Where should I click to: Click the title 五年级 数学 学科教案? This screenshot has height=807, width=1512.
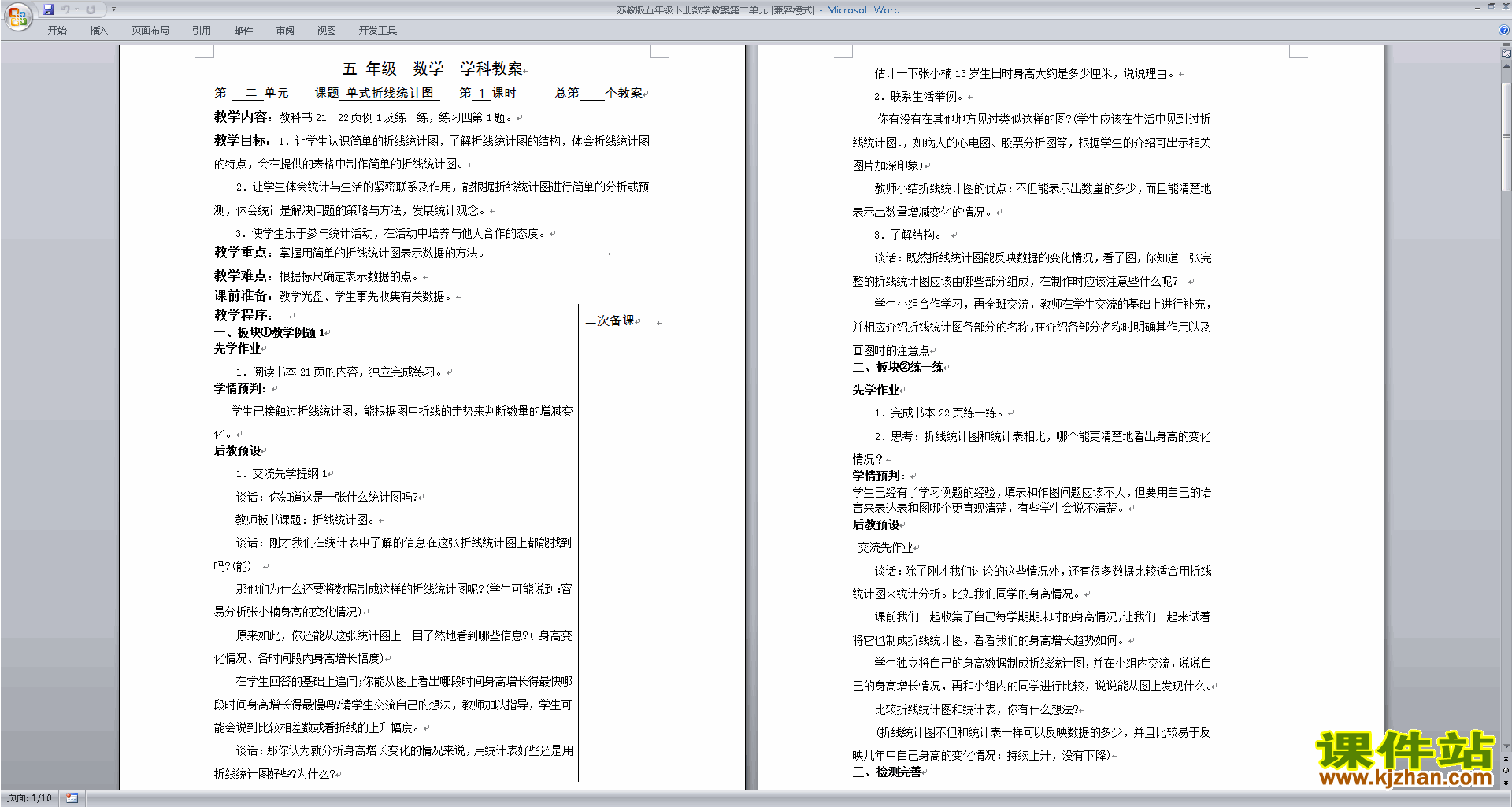tap(432, 69)
